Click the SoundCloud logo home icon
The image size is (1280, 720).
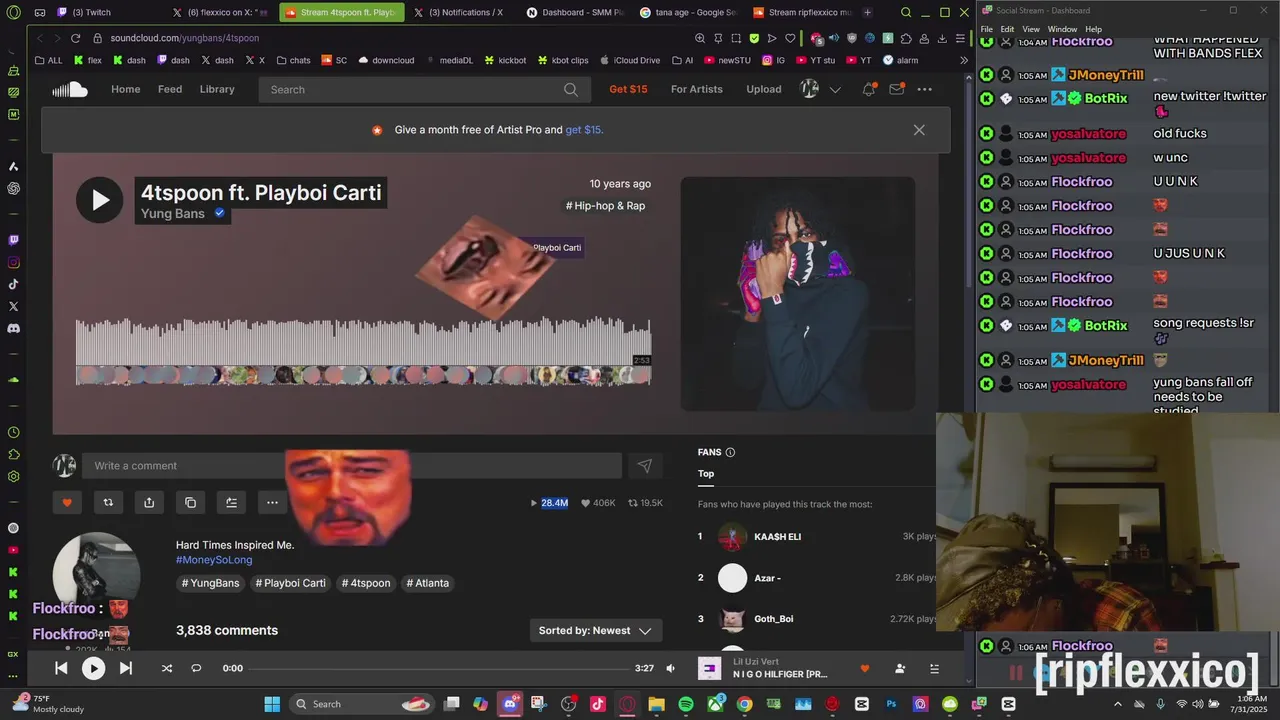point(70,89)
